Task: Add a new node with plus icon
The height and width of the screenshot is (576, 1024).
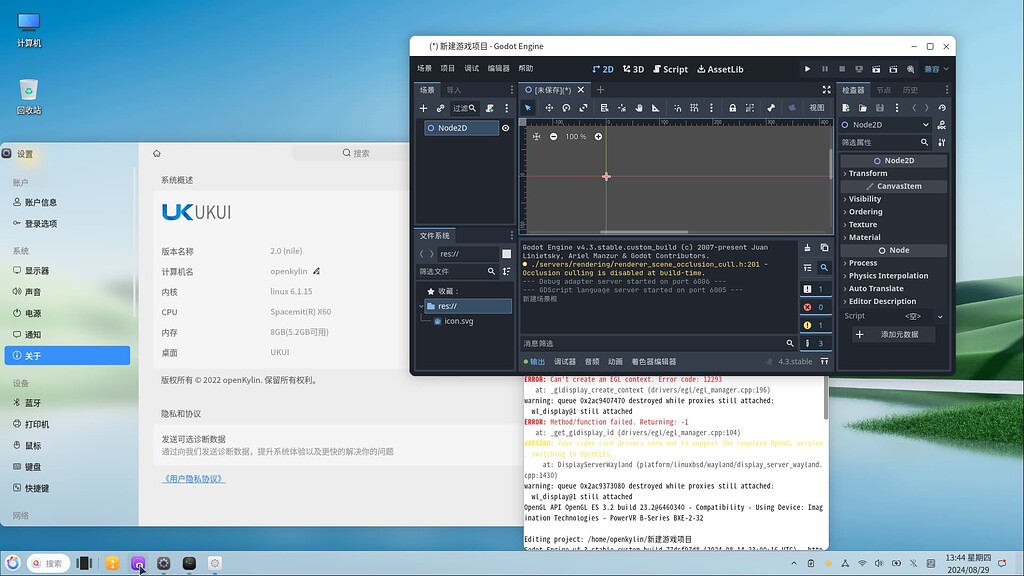Action: click(423, 108)
